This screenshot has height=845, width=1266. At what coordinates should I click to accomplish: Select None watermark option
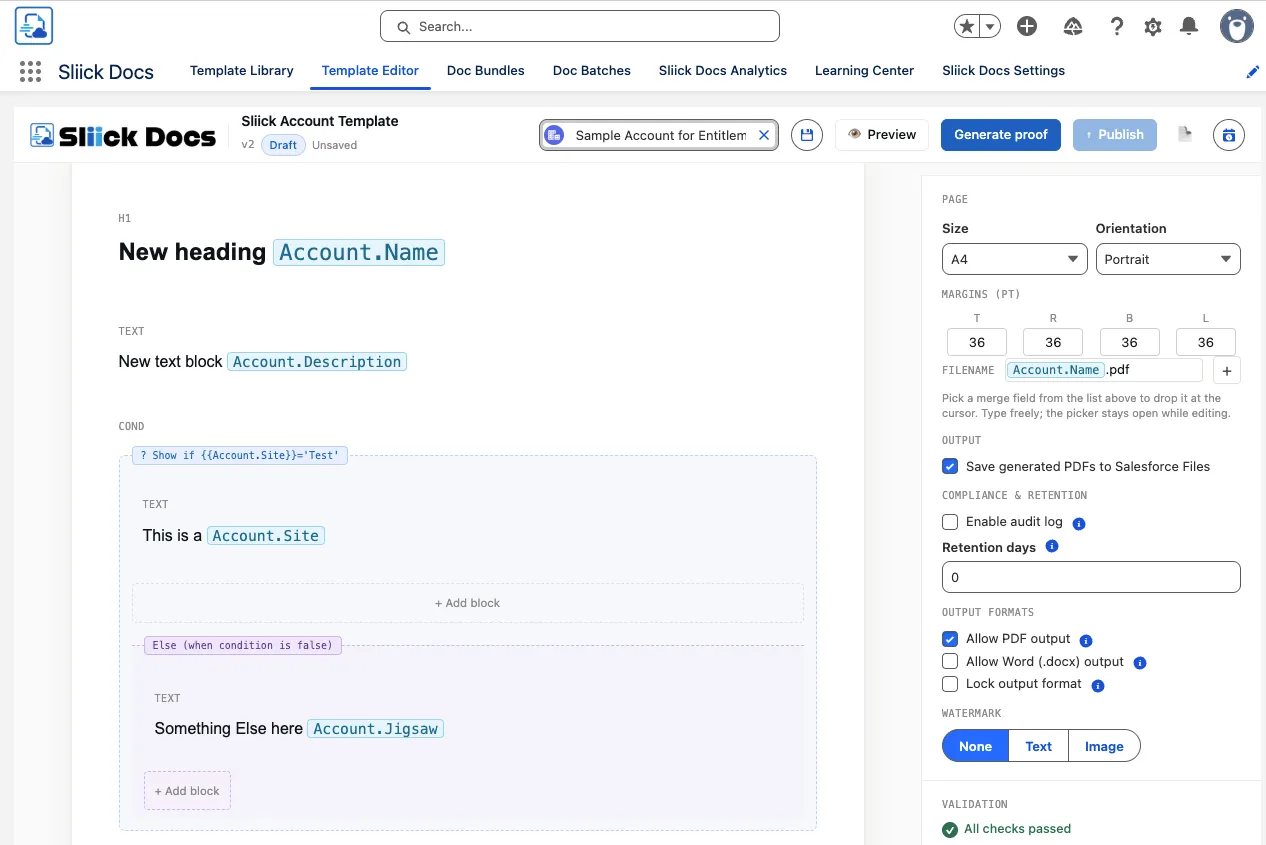[975, 746]
